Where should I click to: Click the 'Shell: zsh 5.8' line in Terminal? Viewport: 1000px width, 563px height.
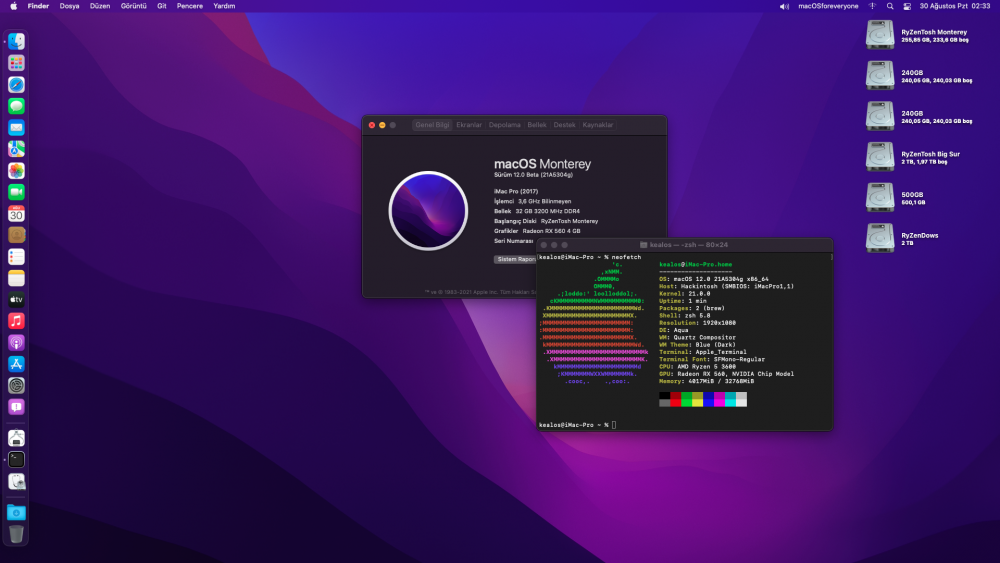pyautogui.click(x=684, y=316)
